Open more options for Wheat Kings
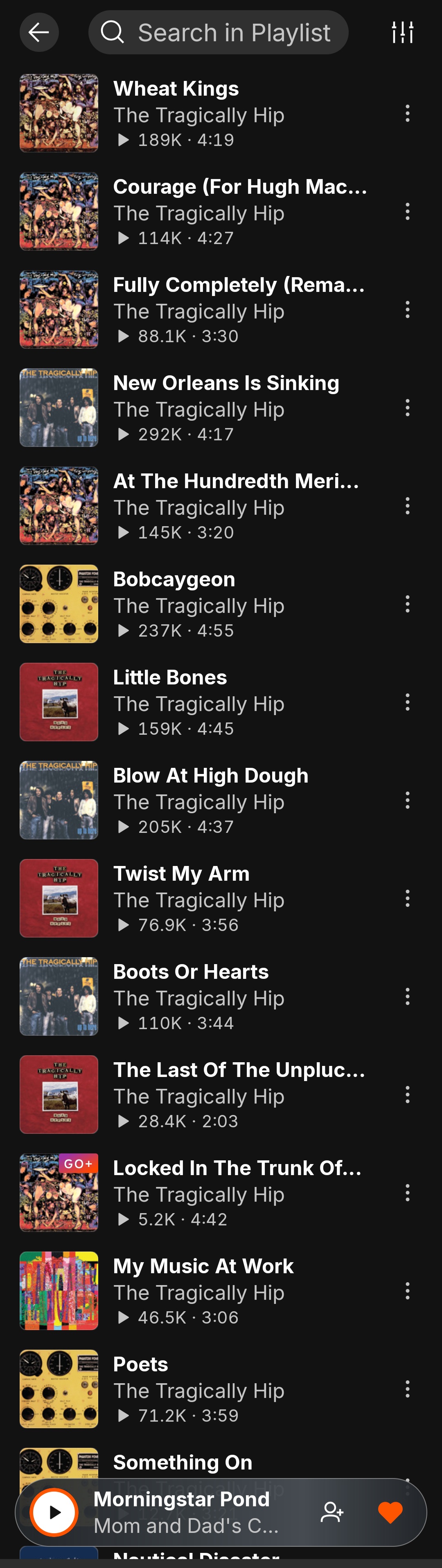442x1568 pixels. pyautogui.click(x=407, y=113)
